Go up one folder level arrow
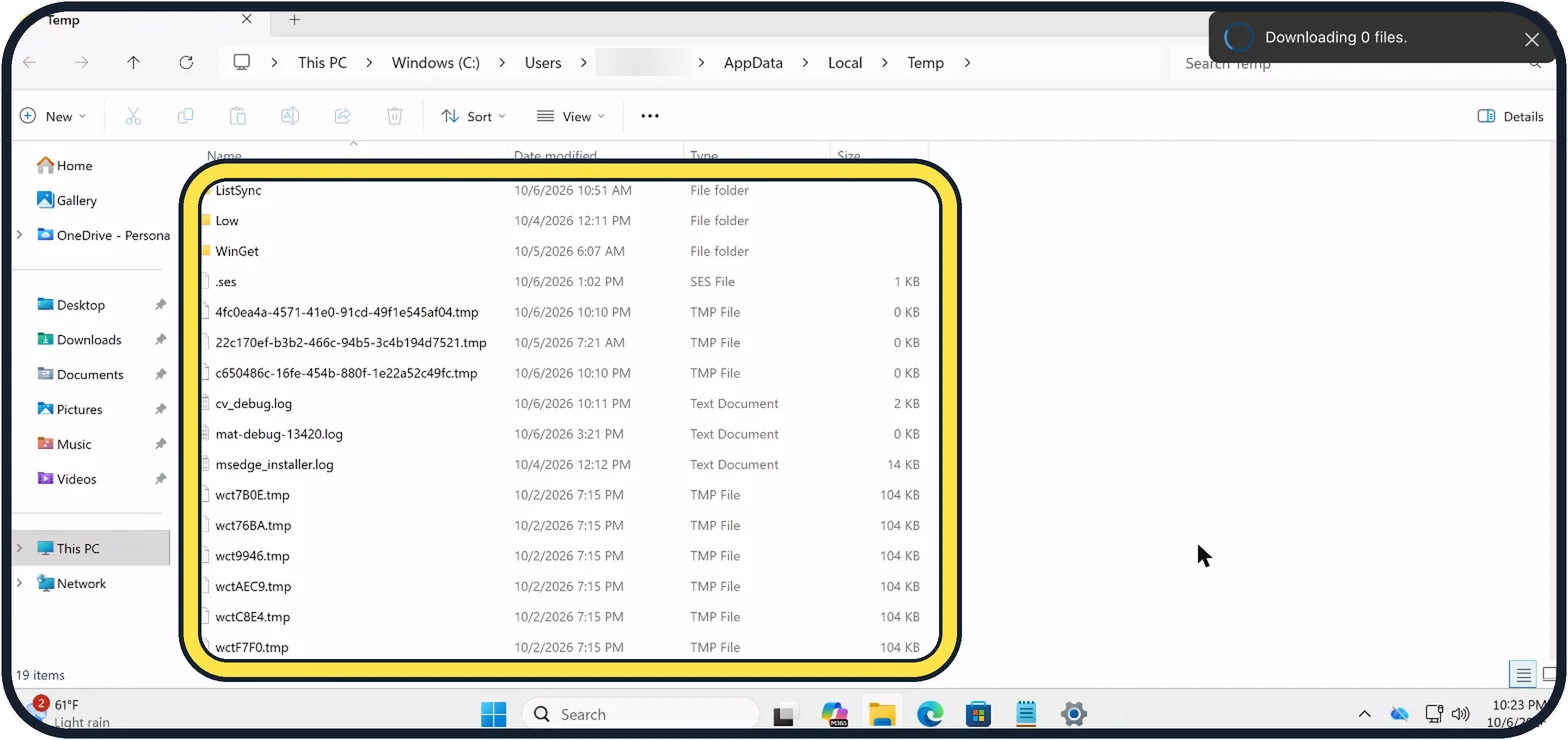 [134, 62]
